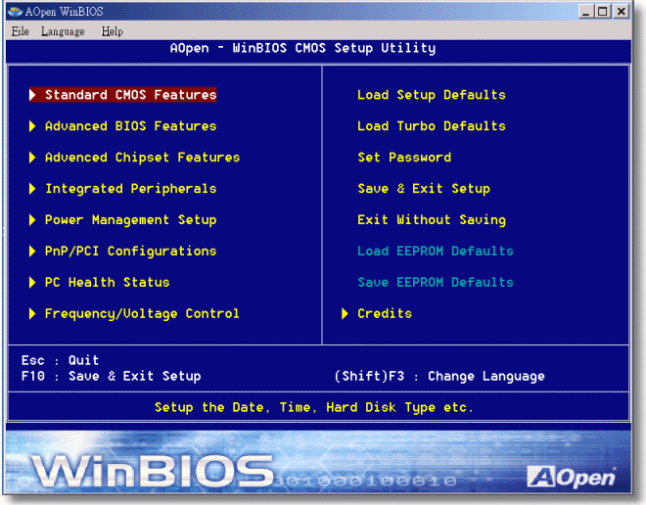
Task: Open PnP/PCI Configurations
Action: (131, 251)
